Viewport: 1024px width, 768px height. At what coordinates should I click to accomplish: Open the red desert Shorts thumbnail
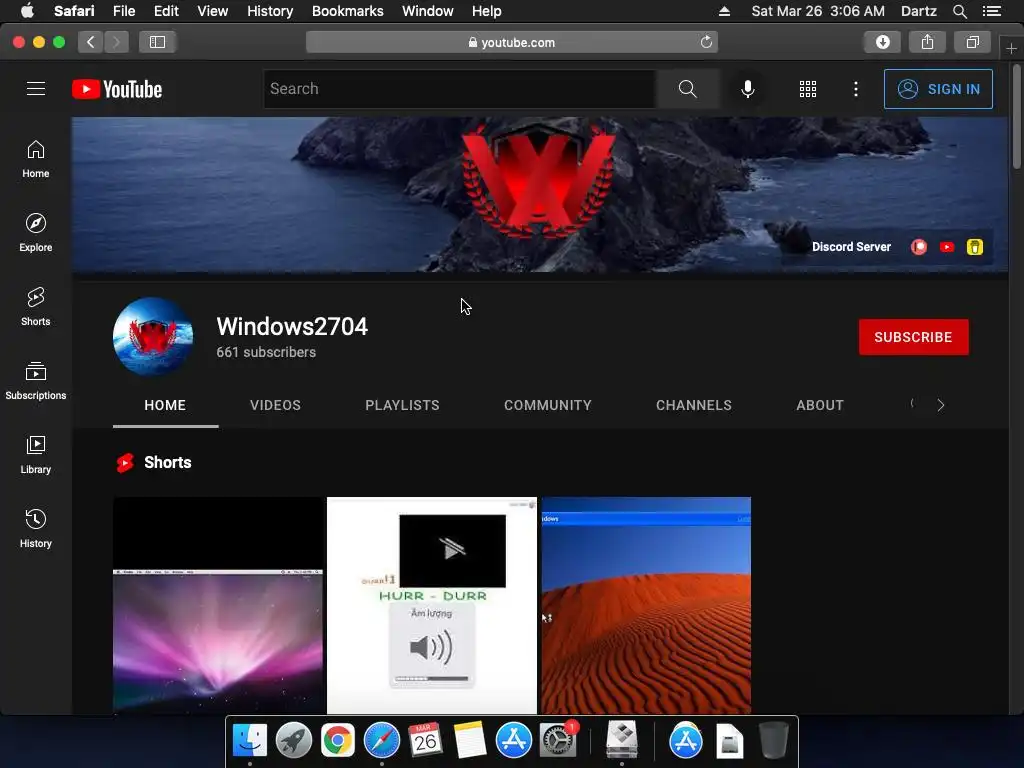(x=646, y=605)
